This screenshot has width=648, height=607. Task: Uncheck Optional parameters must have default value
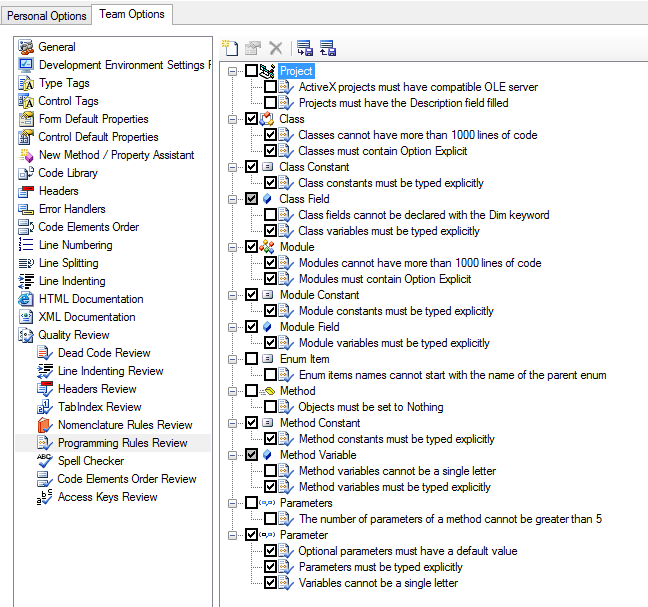click(271, 551)
